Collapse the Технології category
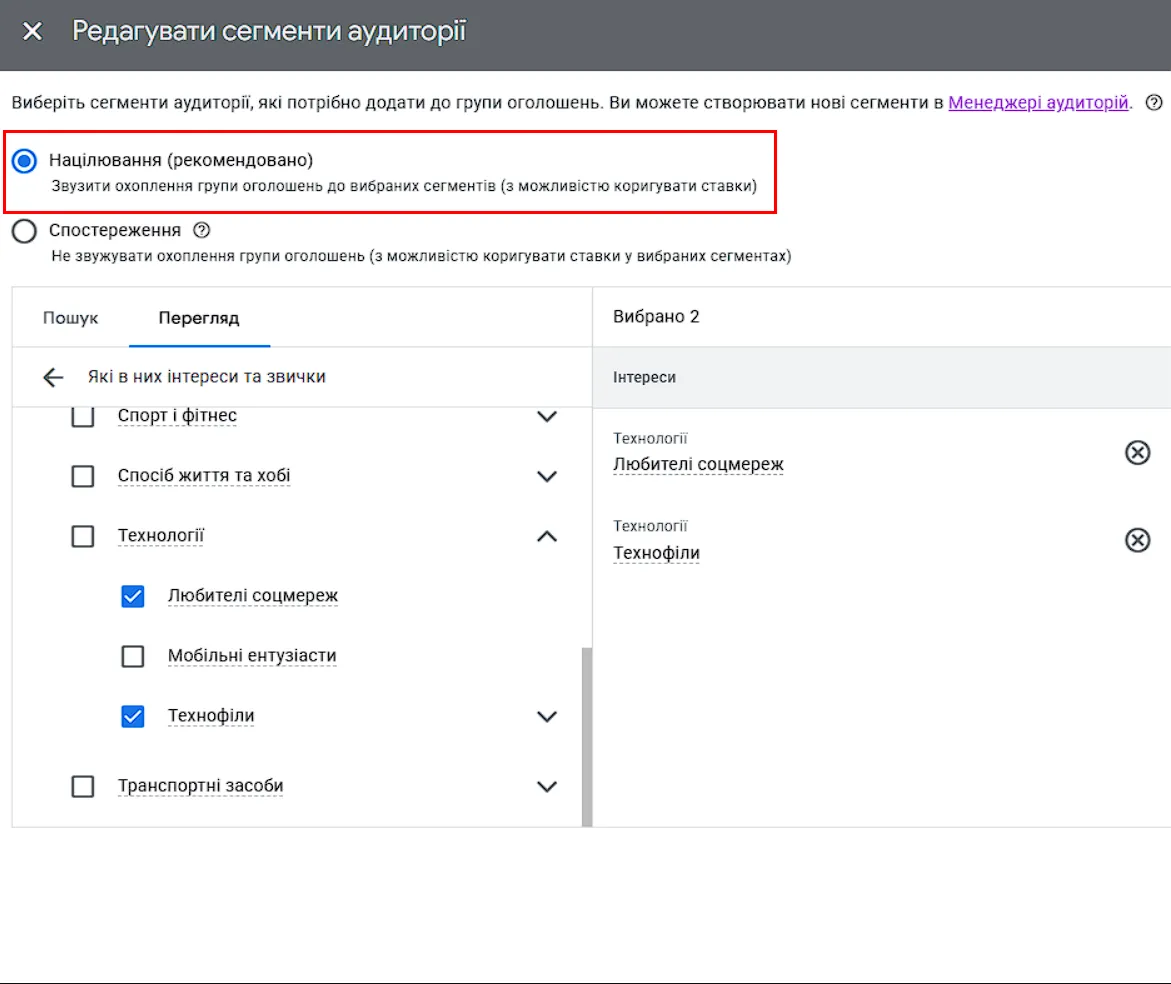This screenshot has width=1171, height=984. (547, 536)
